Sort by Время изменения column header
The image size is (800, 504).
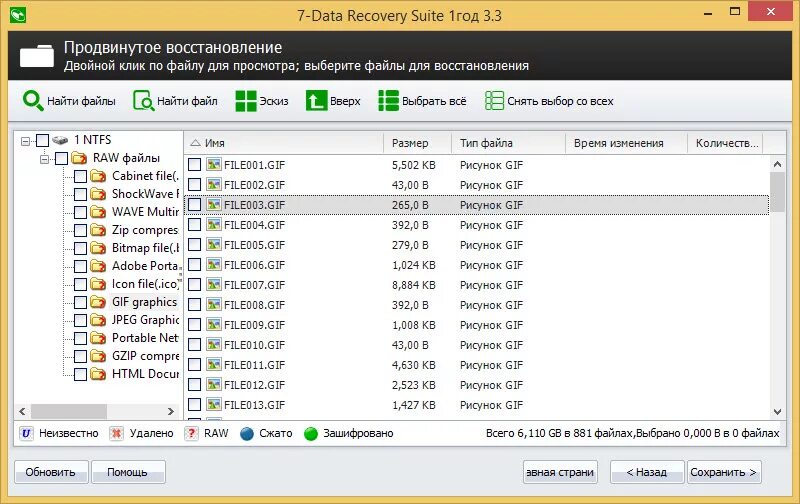point(627,143)
